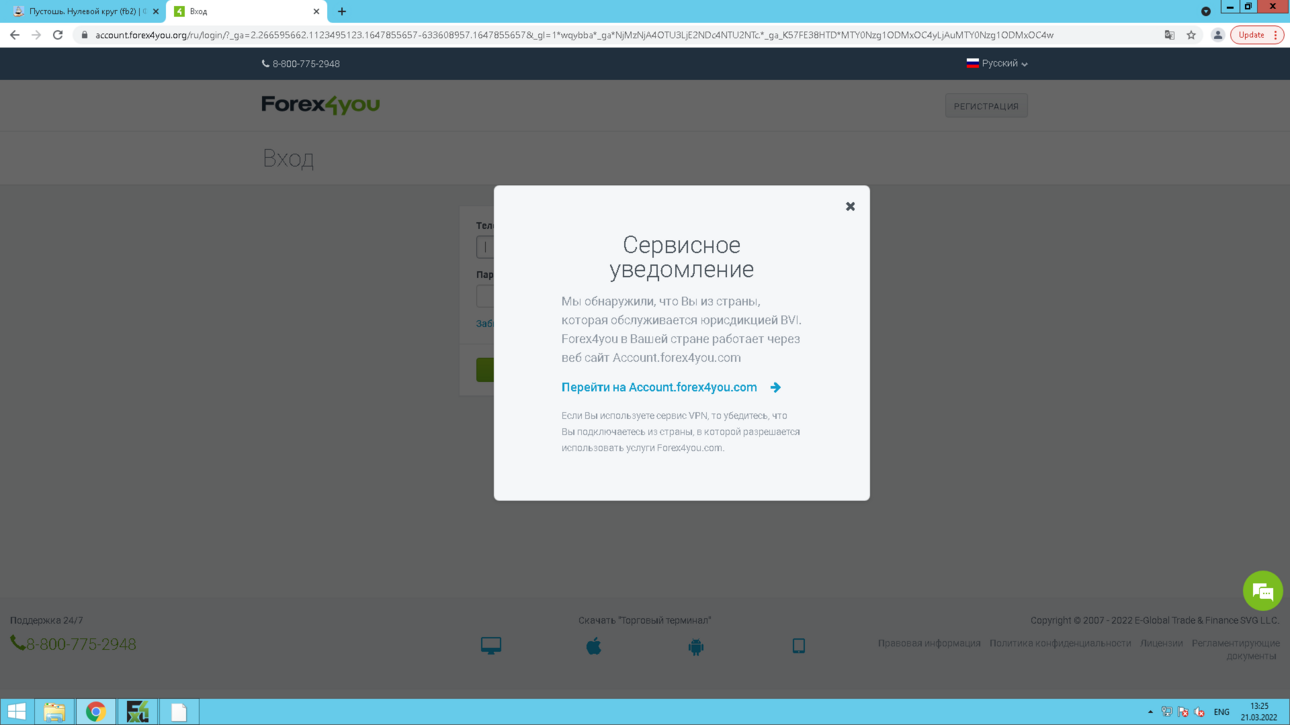Close the service notification dialog
Screen dimensions: 1290x725
point(850,207)
